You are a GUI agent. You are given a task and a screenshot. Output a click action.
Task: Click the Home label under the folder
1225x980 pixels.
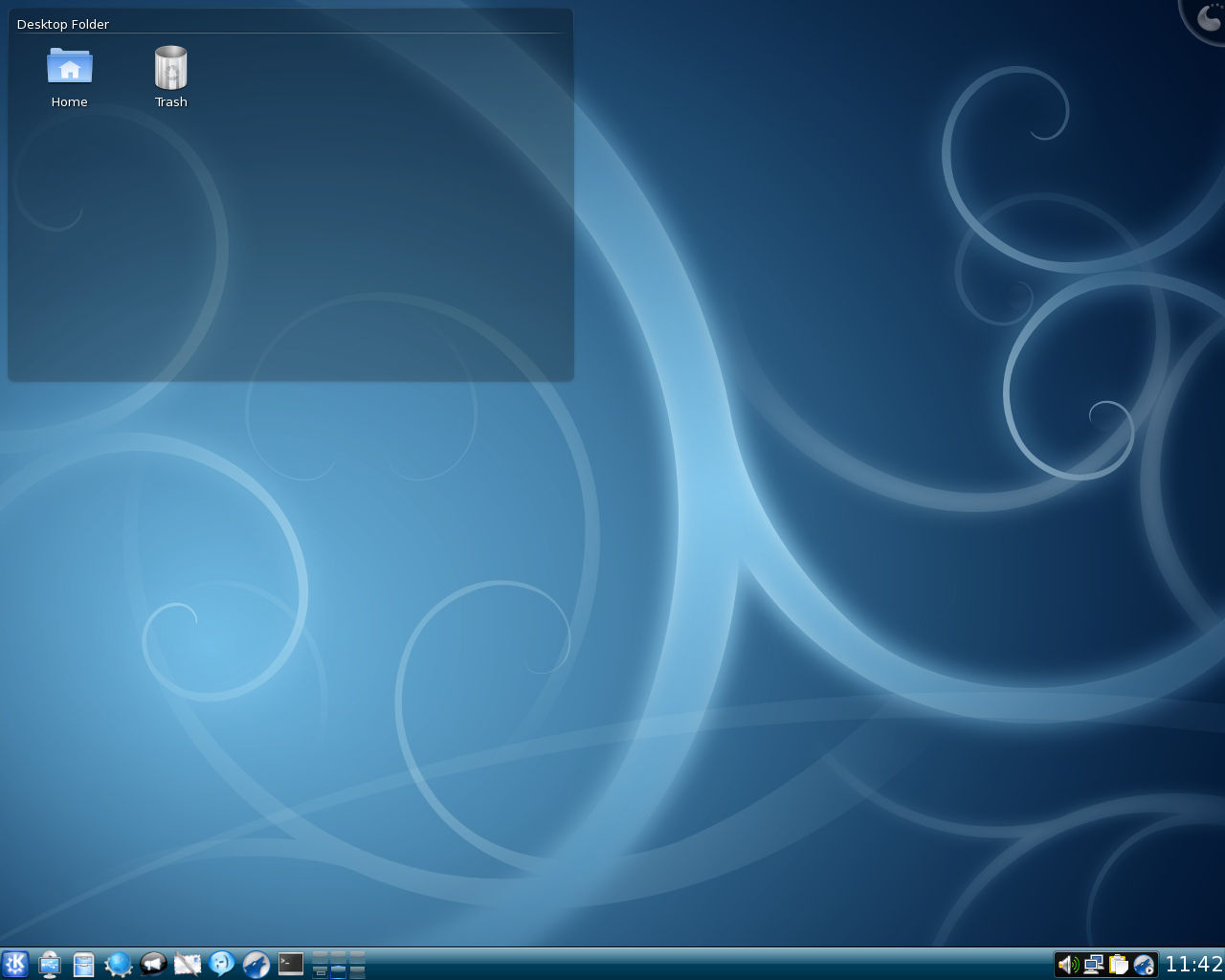coord(69,101)
